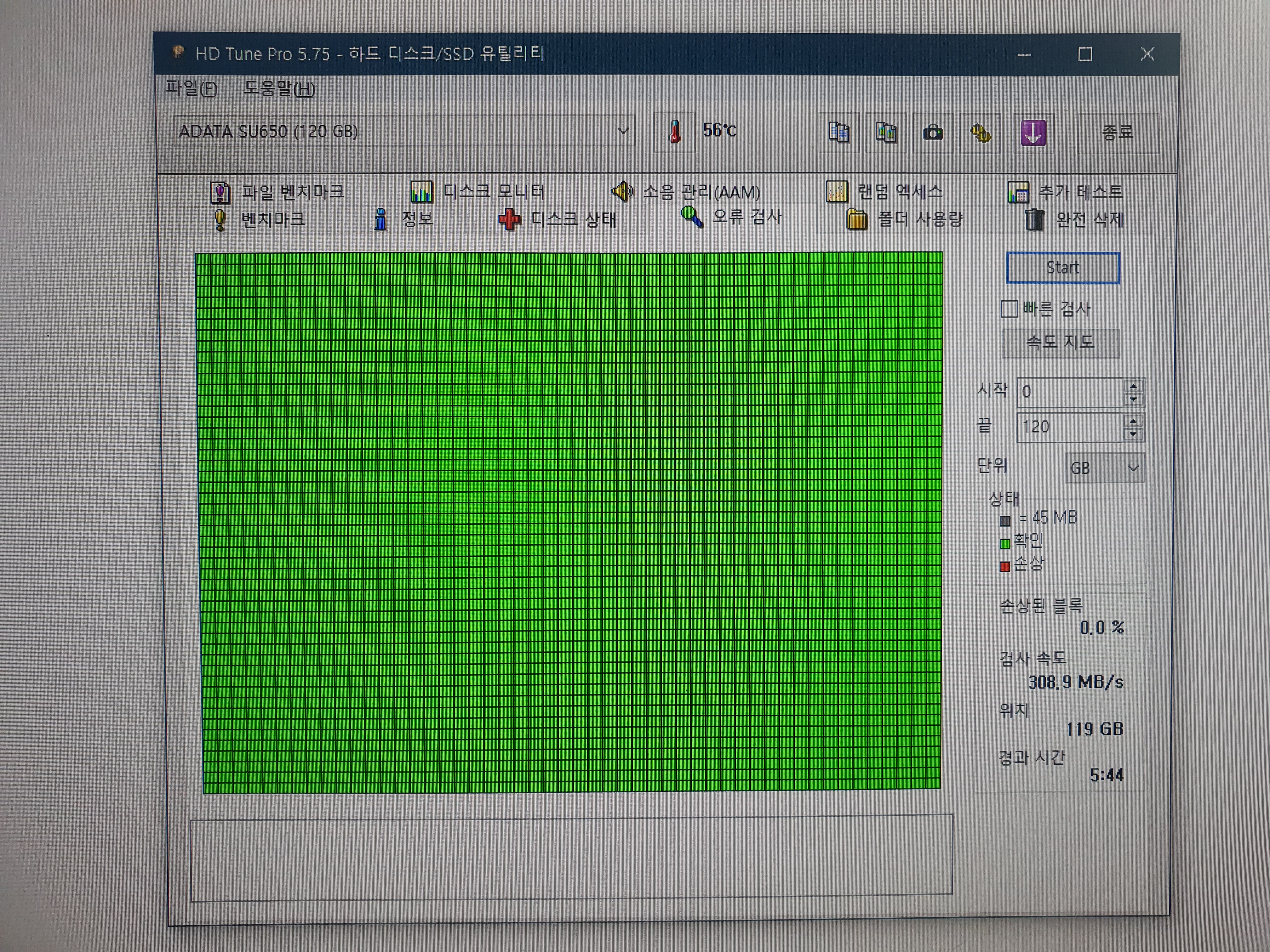The width and height of the screenshot is (1270, 952).
Task: Open the 폴더 사용량 tab
Action: pos(904,218)
